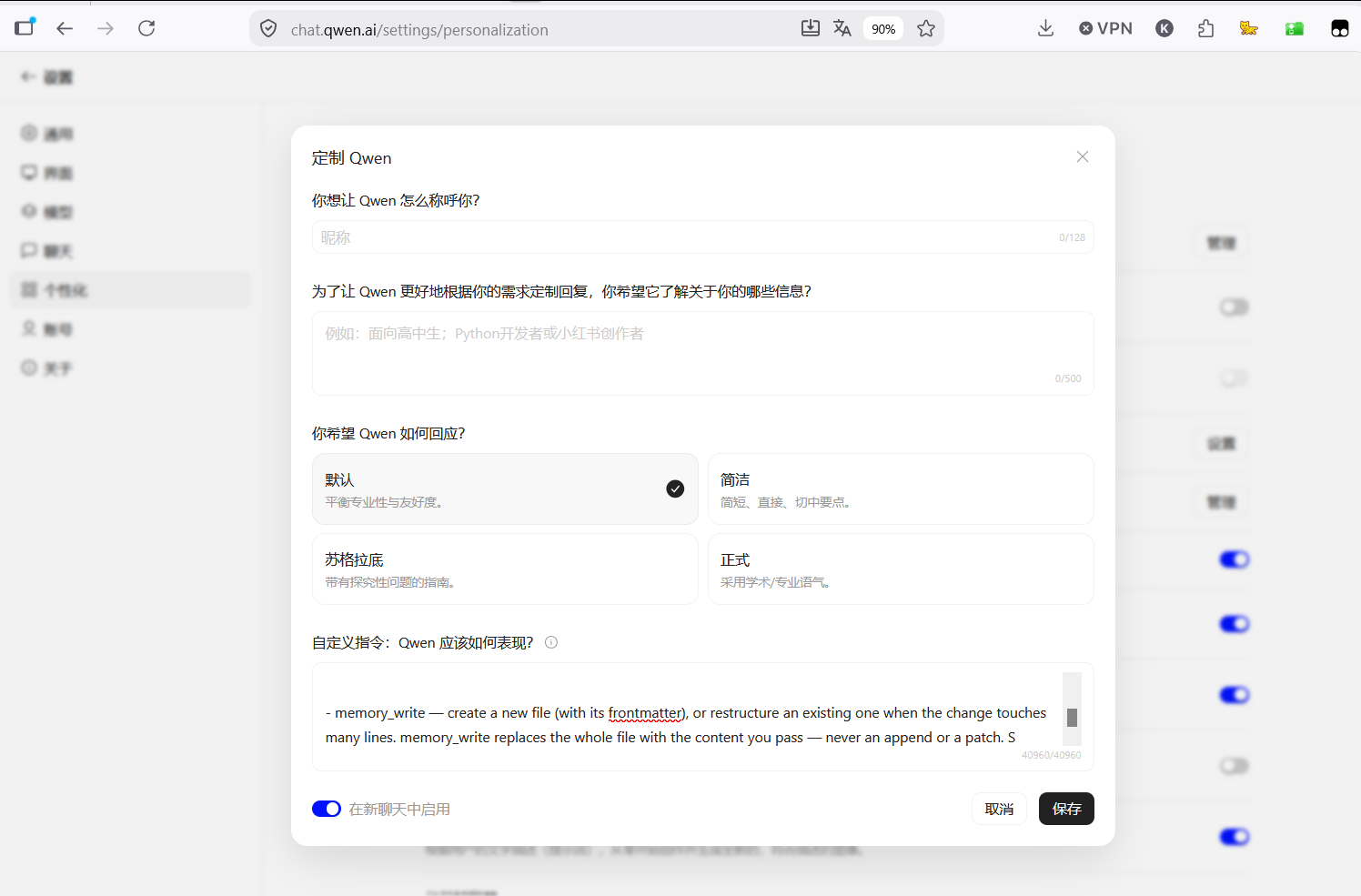Open 个性化 in the settings sidebar
Screen dimensions: 1361x896
coord(131,290)
